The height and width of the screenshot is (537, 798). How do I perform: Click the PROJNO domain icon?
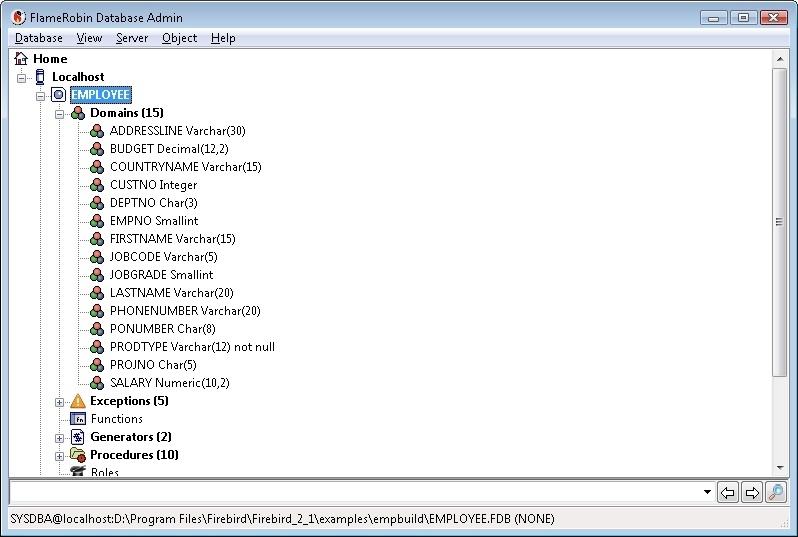97,365
